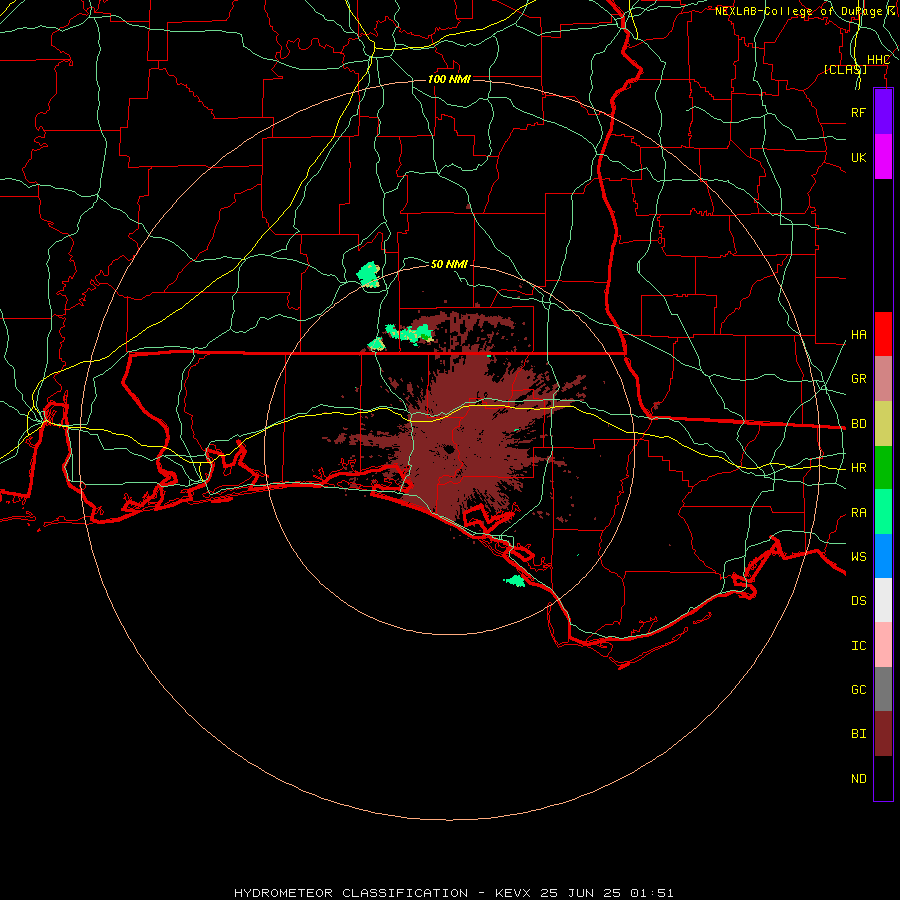Click the "HR" legend label

[x=859, y=468]
